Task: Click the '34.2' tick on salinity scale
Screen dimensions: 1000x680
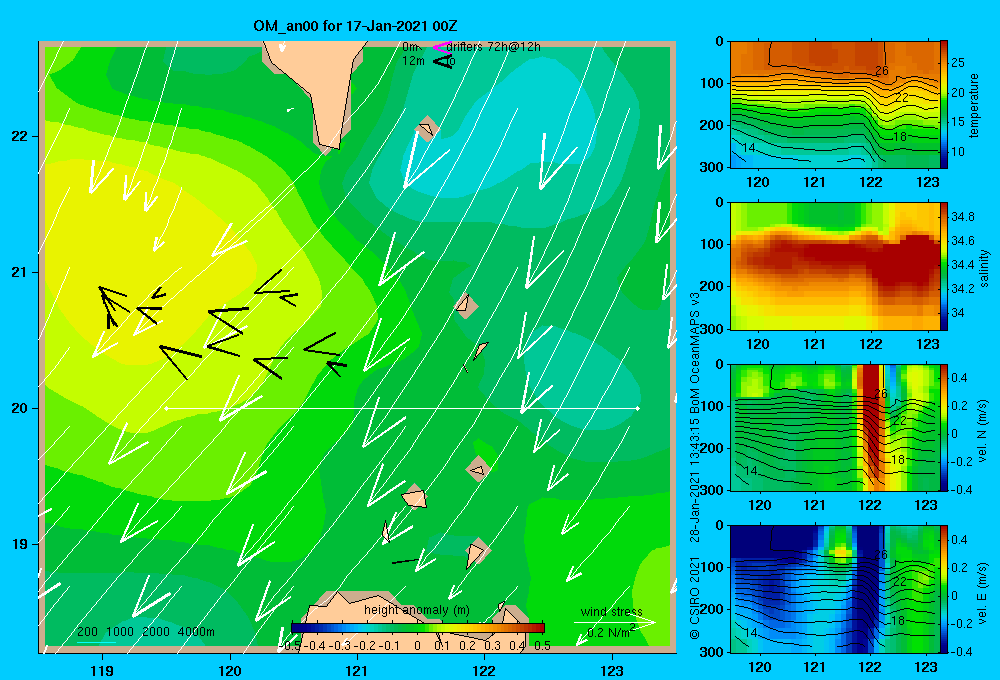Action: pyautogui.click(x=962, y=289)
